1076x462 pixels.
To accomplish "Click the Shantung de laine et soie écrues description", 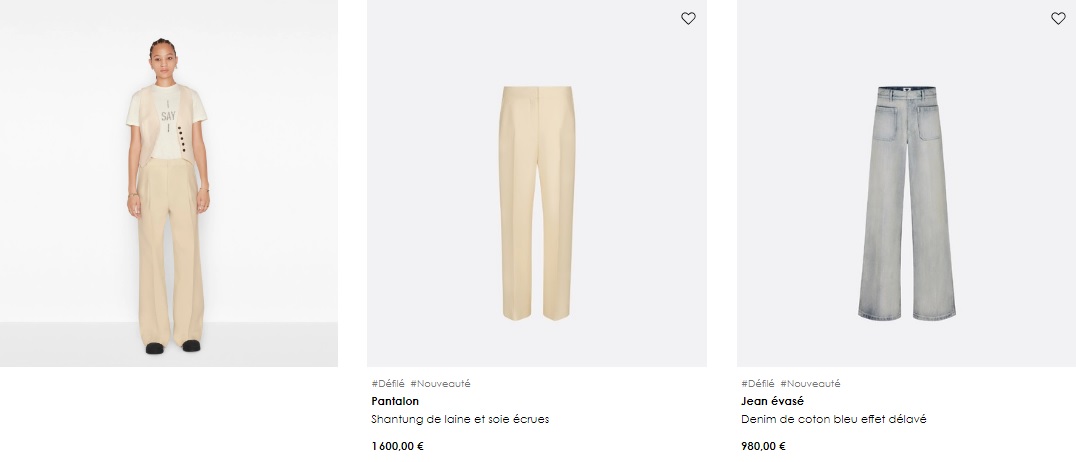I will [x=460, y=419].
